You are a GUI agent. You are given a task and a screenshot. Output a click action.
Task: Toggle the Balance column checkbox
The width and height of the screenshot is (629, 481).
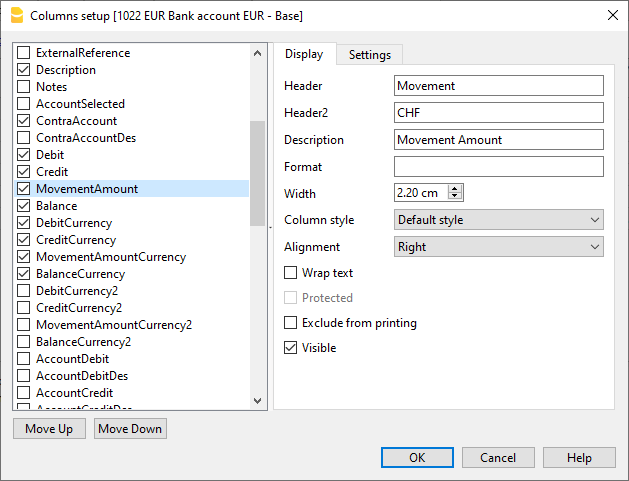(24, 206)
